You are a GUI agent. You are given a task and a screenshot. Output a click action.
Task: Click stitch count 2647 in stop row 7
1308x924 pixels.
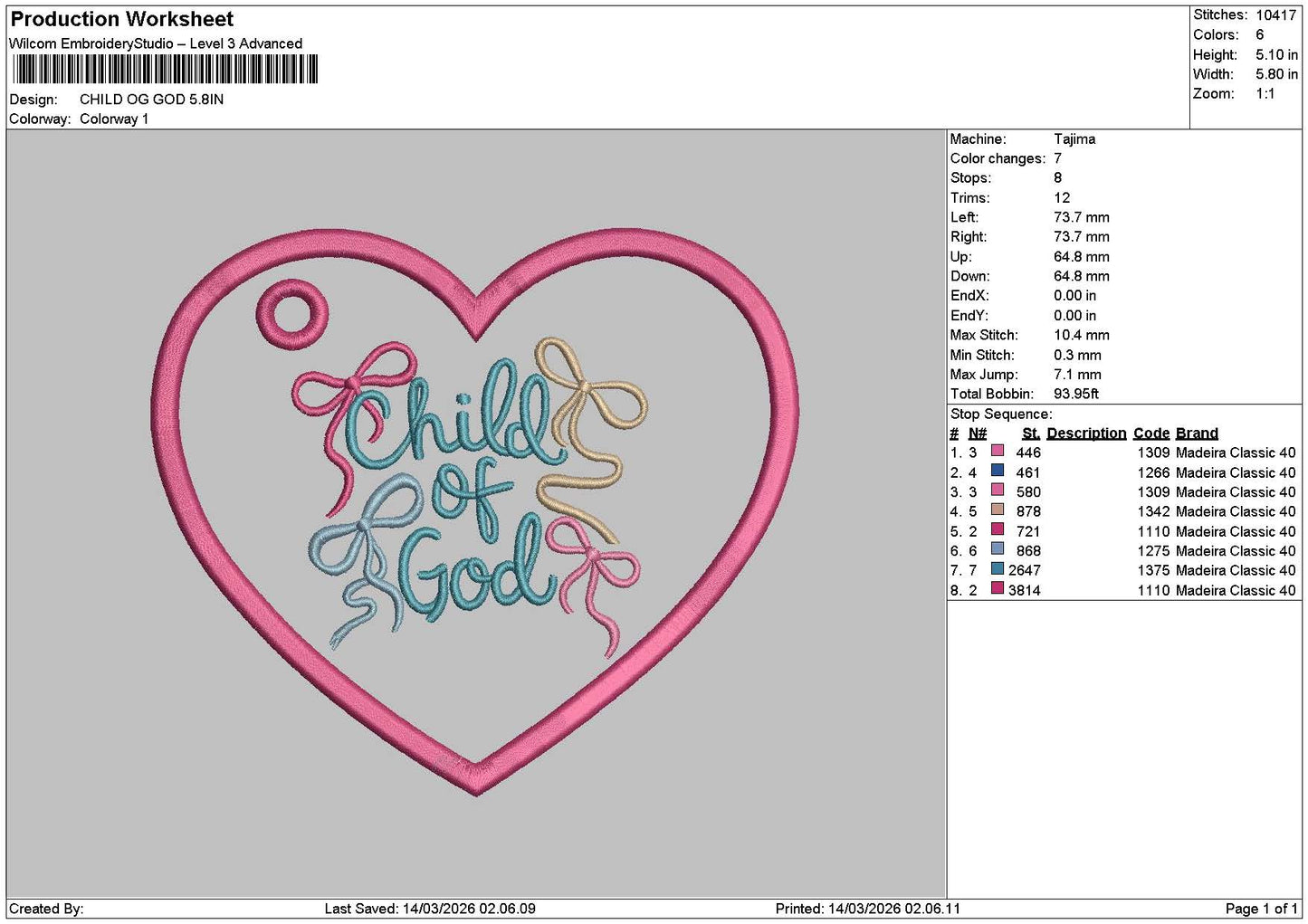pyautogui.click(x=1025, y=570)
